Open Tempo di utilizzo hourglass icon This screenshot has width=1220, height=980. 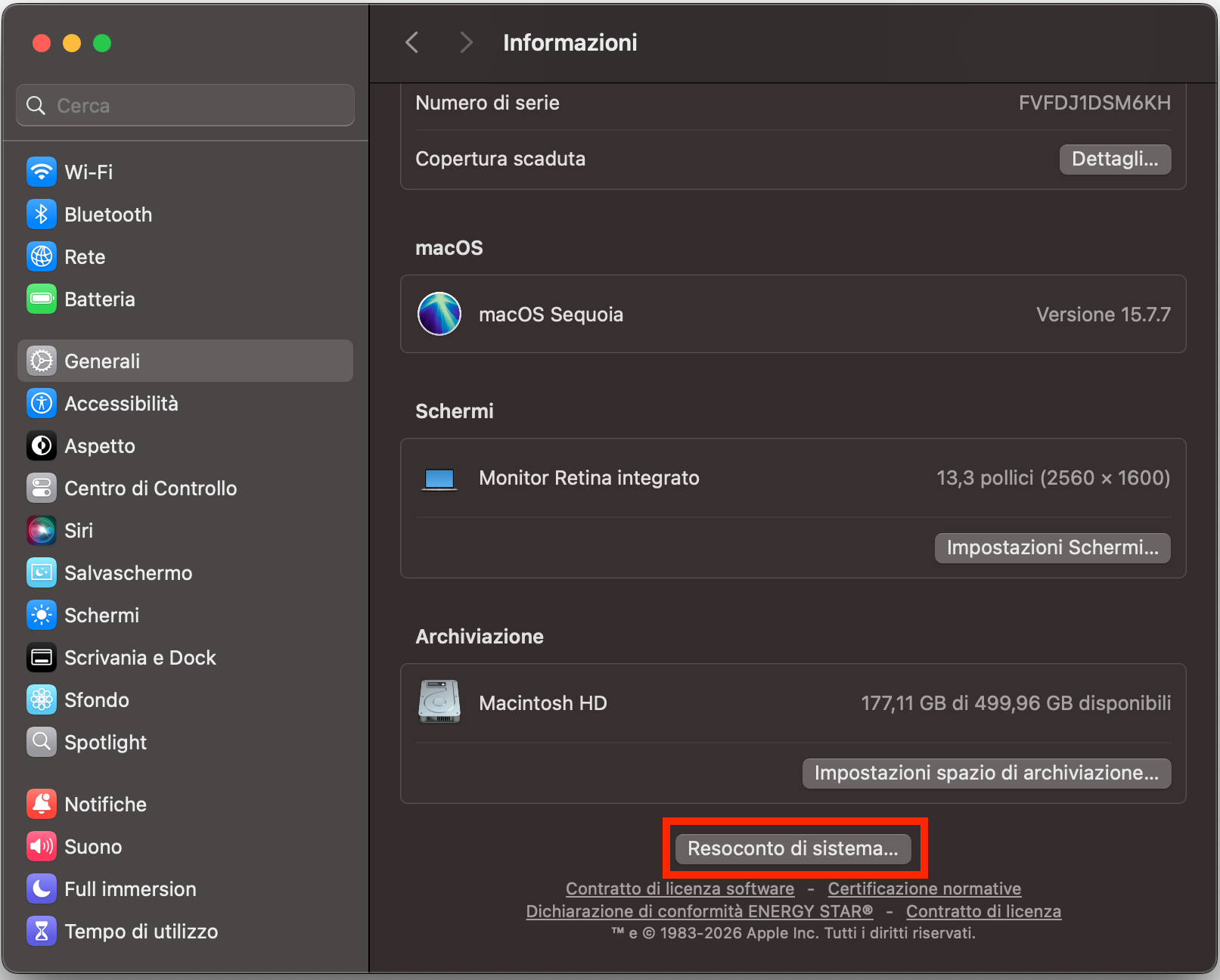42,931
